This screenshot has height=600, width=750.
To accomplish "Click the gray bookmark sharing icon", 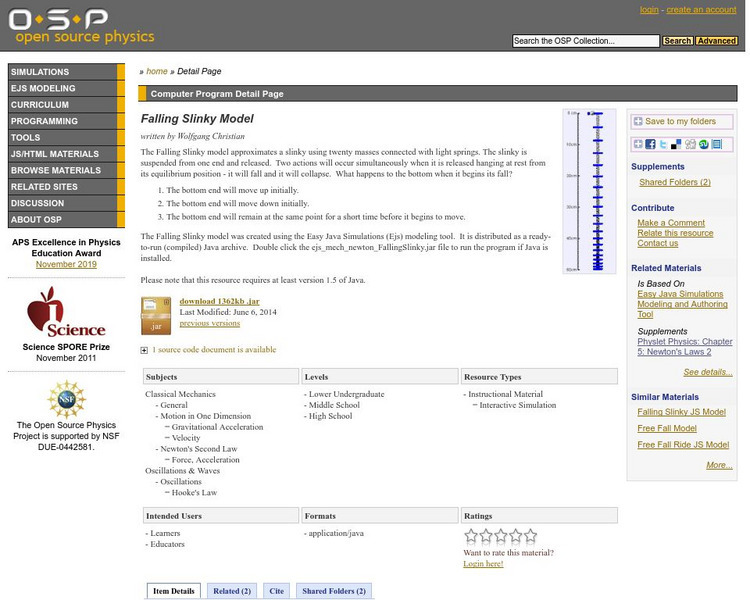I will [x=690, y=144].
